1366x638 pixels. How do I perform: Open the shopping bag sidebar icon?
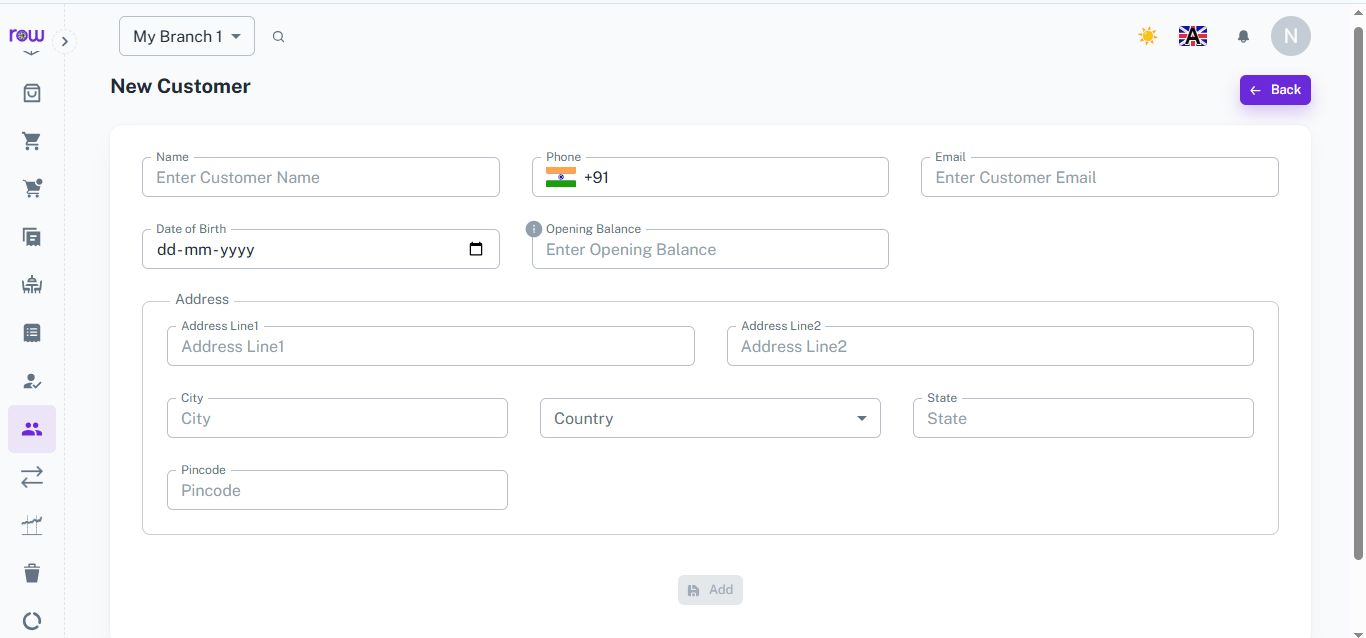click(x=32, y=93)
